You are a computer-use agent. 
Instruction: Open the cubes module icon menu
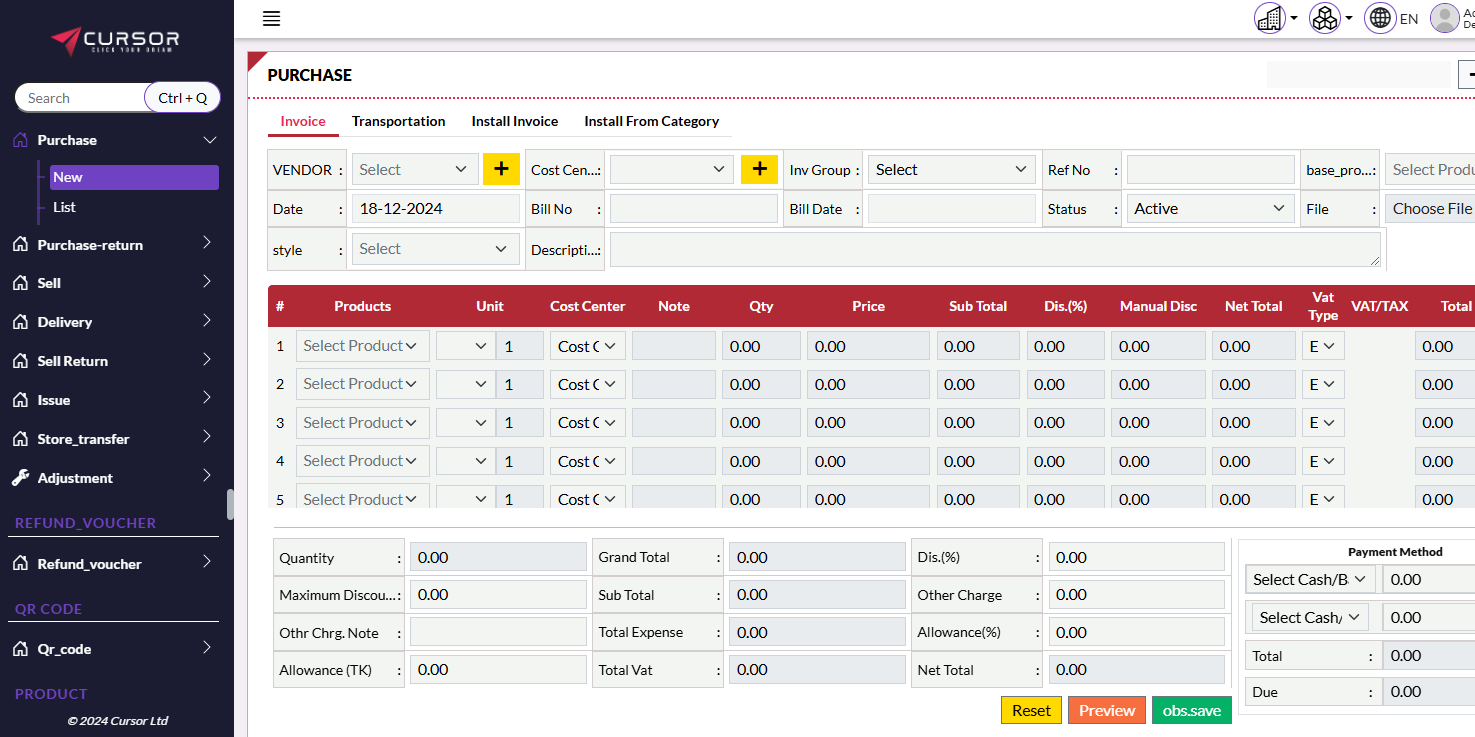tap(1325, 18)
